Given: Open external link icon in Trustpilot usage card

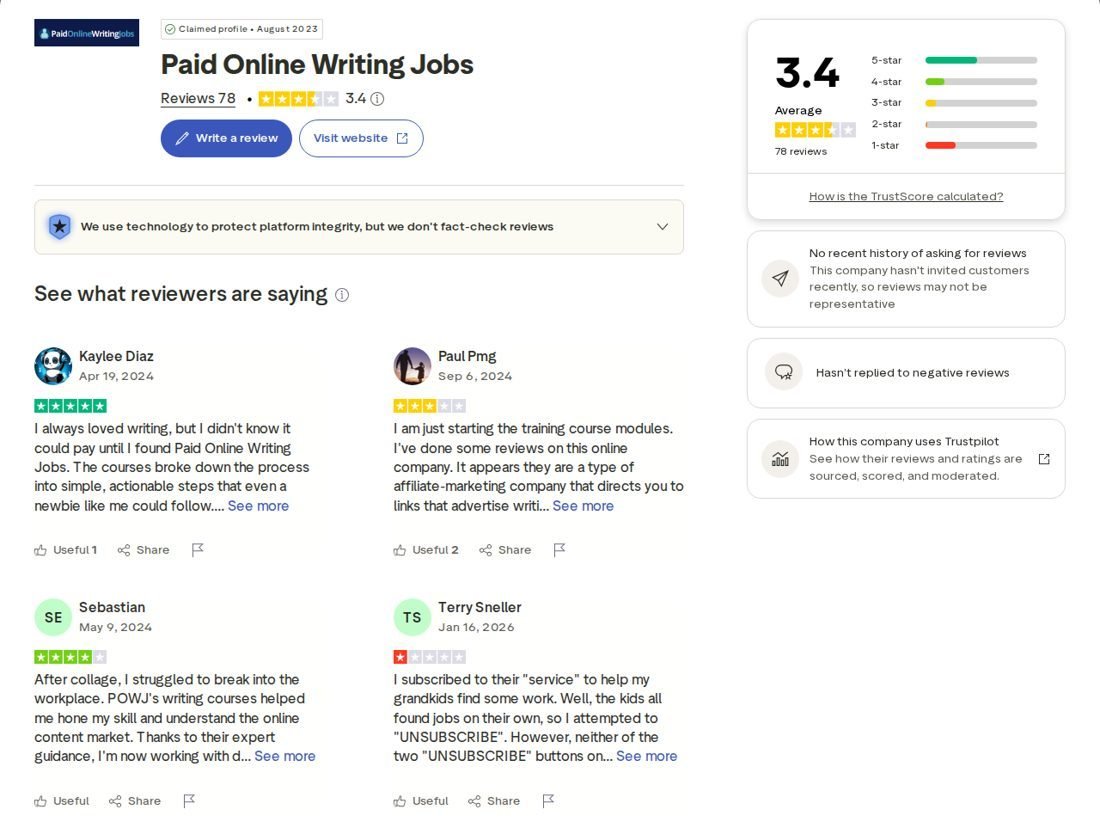Looking at the screenshot, I should click(1044, 459).
